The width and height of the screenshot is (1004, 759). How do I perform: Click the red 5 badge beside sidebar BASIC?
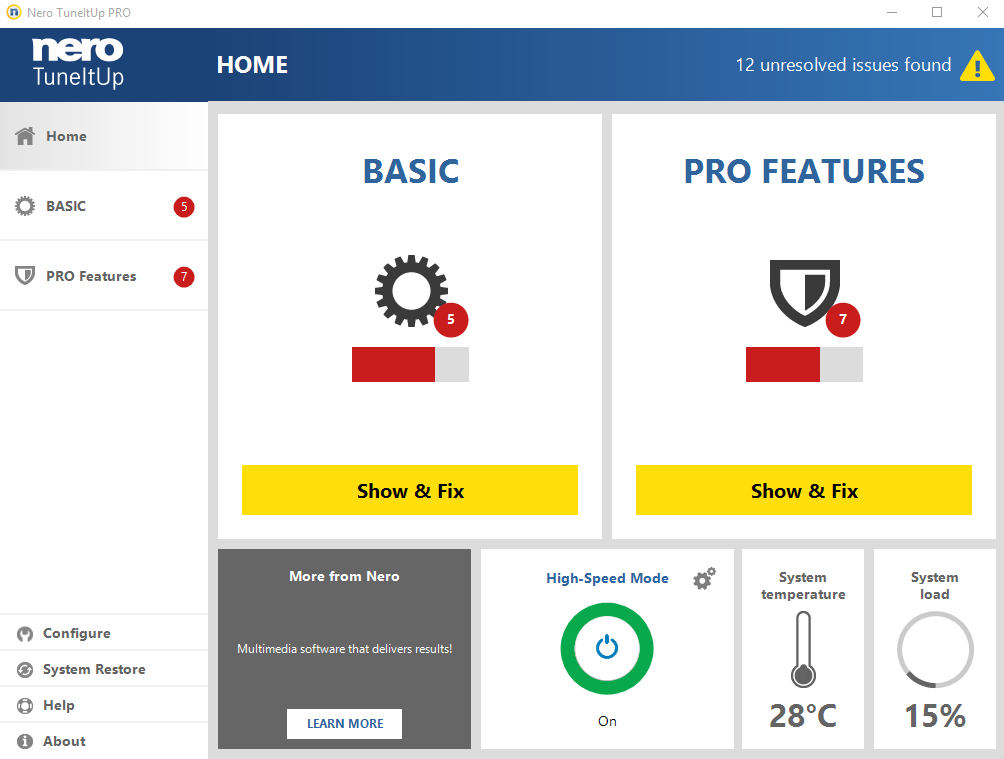click(x=184, y=207)
